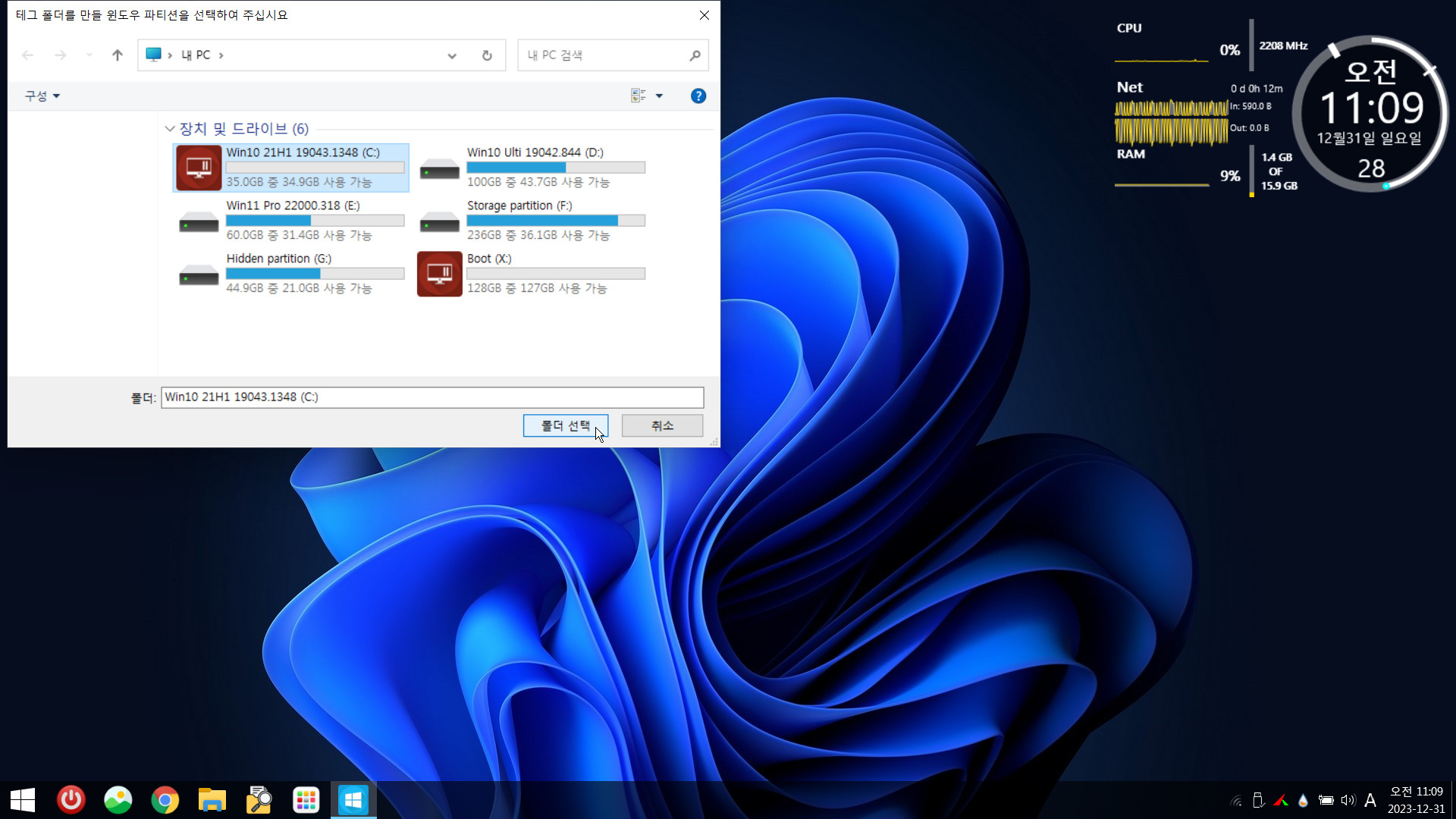Expand the breadcrumb arrow after 내 PC
This screenshot has width=1456, height=819.
221,55
